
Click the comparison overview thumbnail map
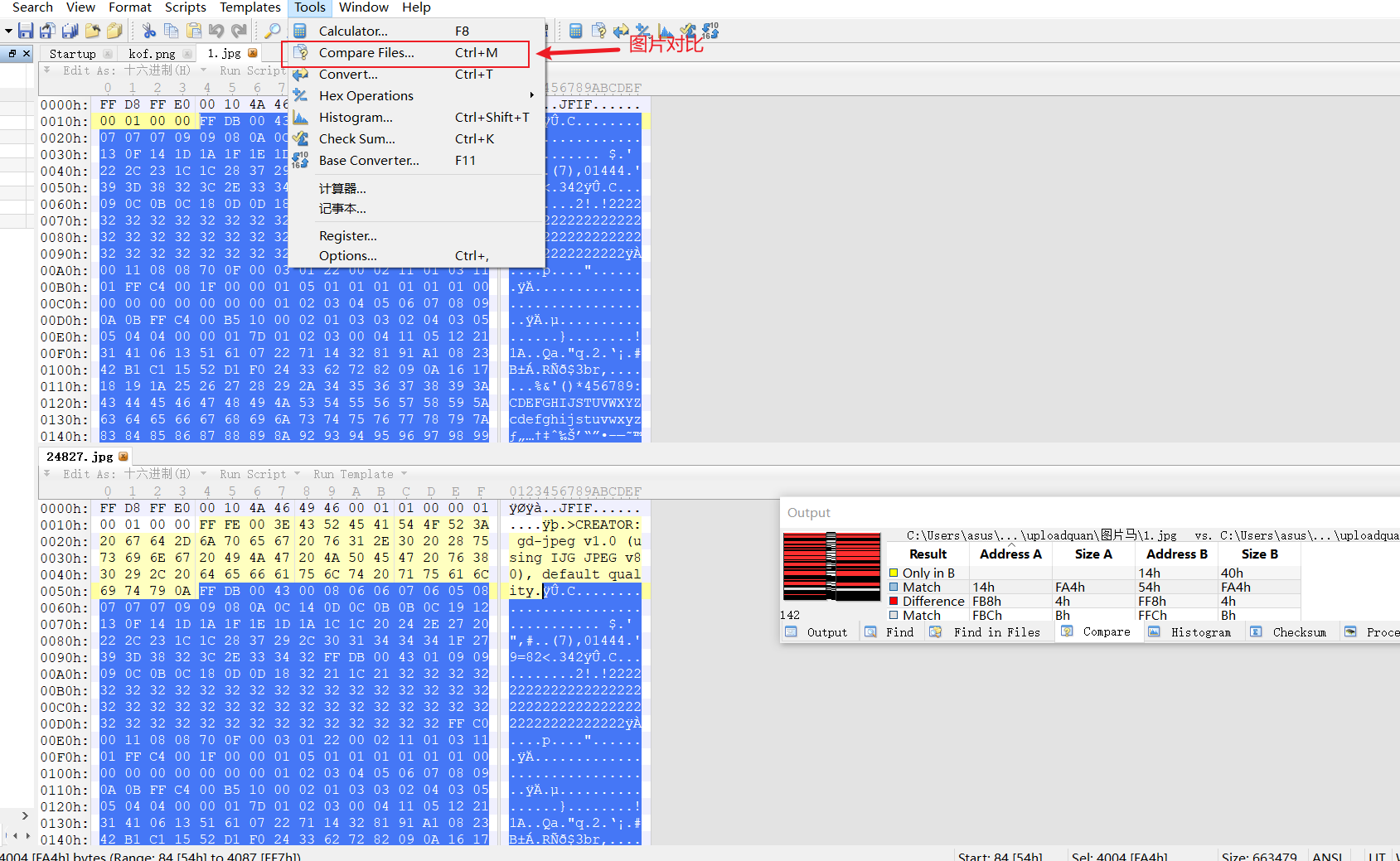point(832,567)
